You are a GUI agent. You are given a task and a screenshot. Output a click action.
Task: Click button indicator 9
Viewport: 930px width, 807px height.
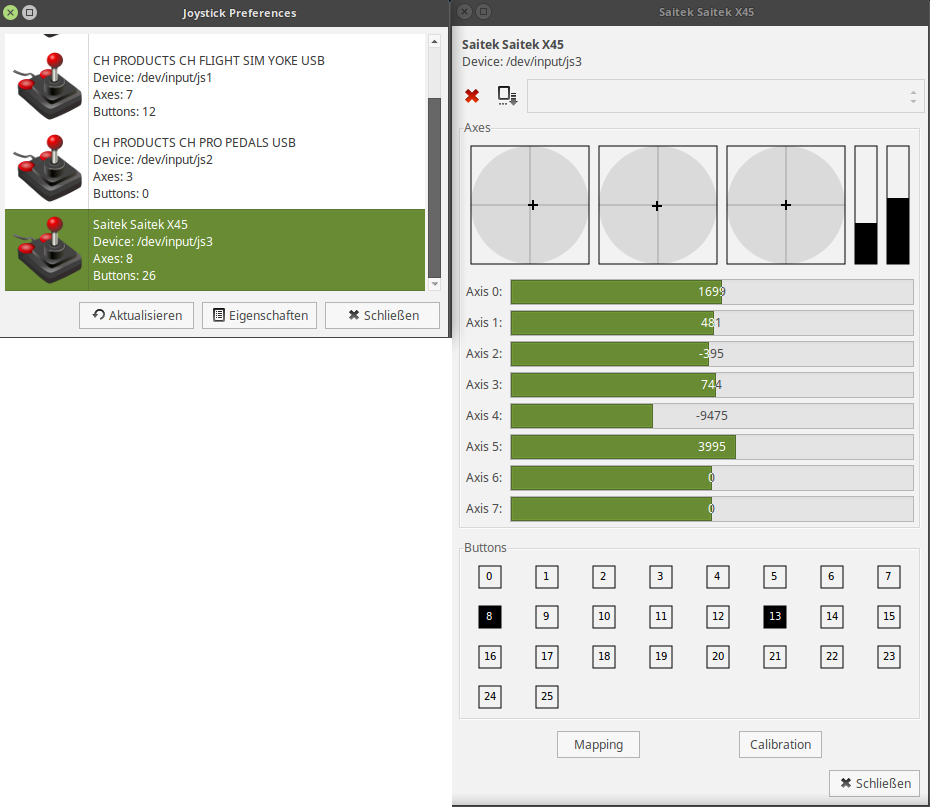[x=546, y=616]
